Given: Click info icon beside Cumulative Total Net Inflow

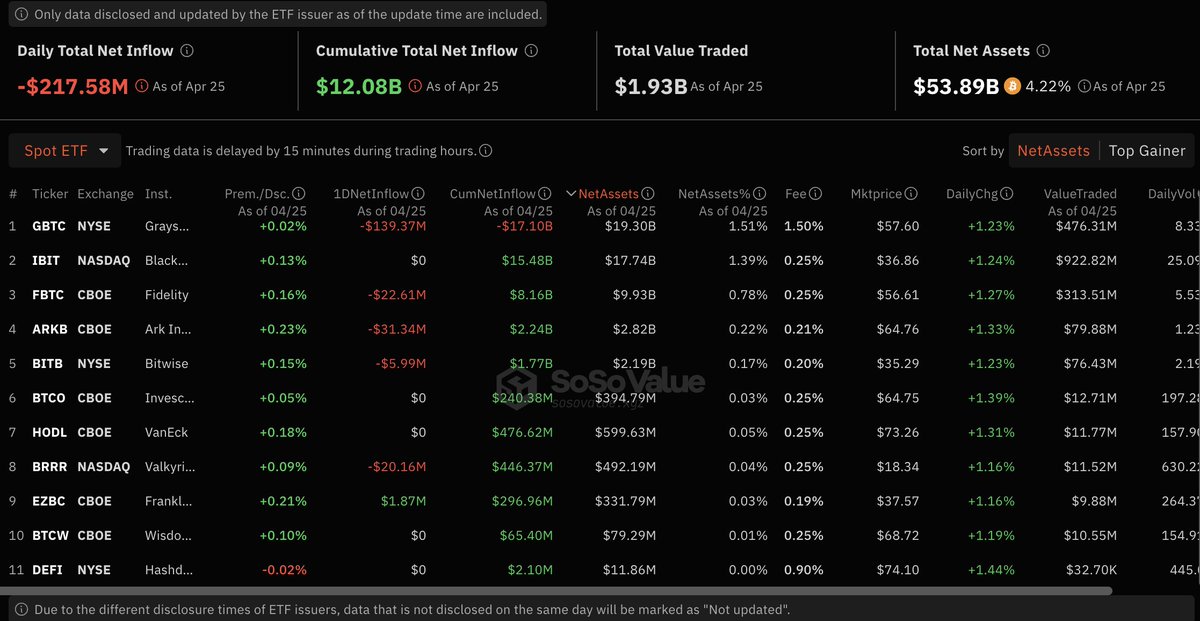Looking at the screenshot, I should (531, 51).
